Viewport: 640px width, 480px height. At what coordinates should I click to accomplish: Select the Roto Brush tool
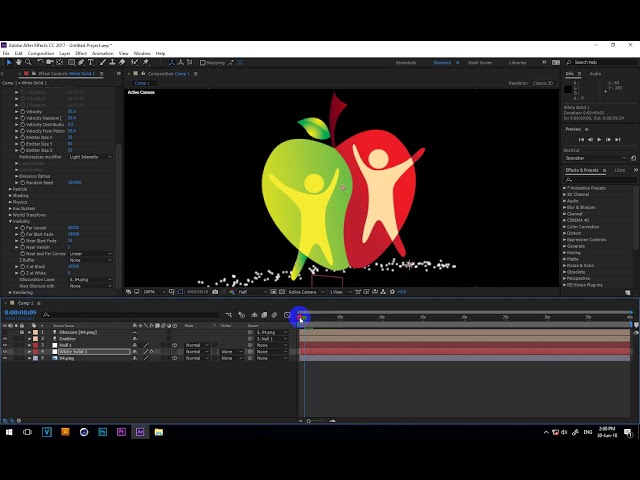(x=134, y=62)
